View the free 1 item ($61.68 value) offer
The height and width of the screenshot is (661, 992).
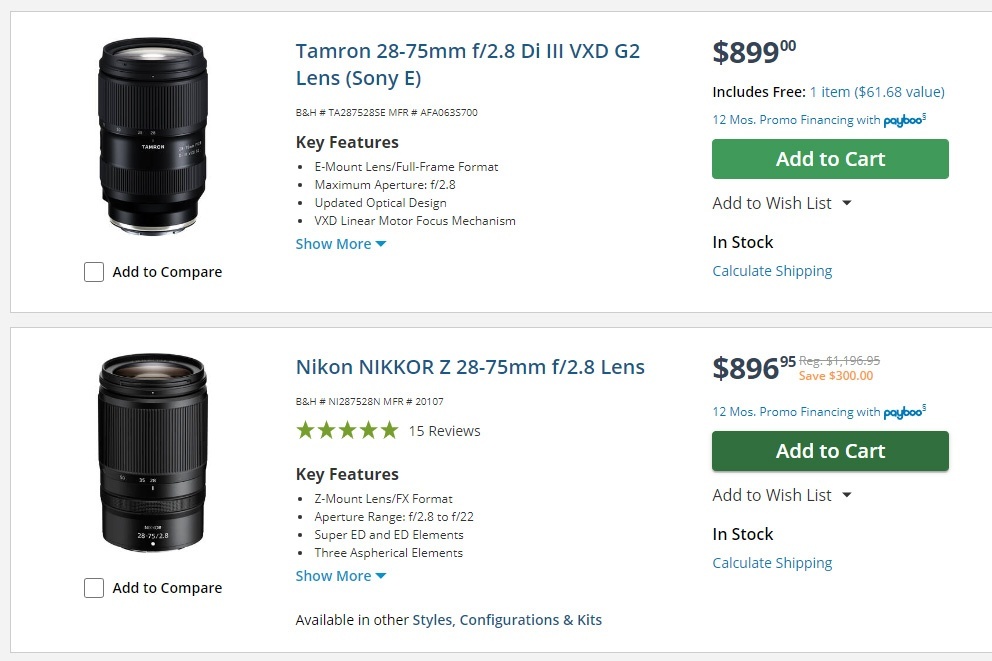coord(877,92)
